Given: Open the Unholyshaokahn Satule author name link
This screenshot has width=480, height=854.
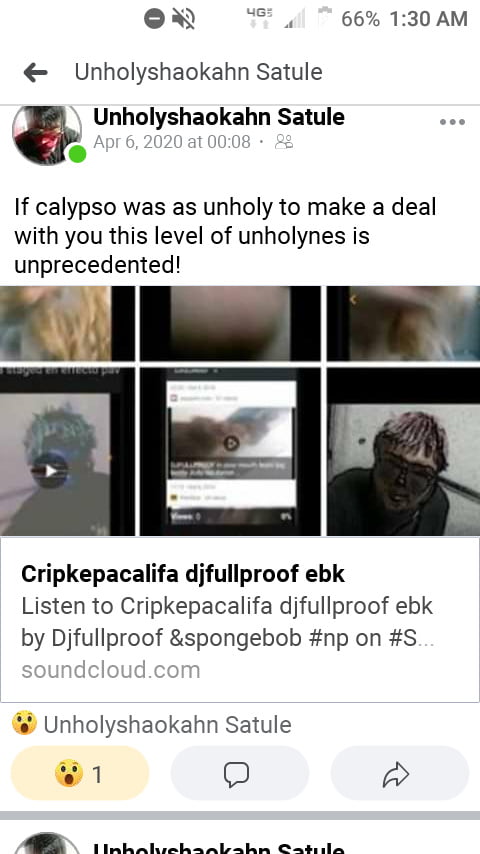Looking at the screenshot, I should (219, 117).
